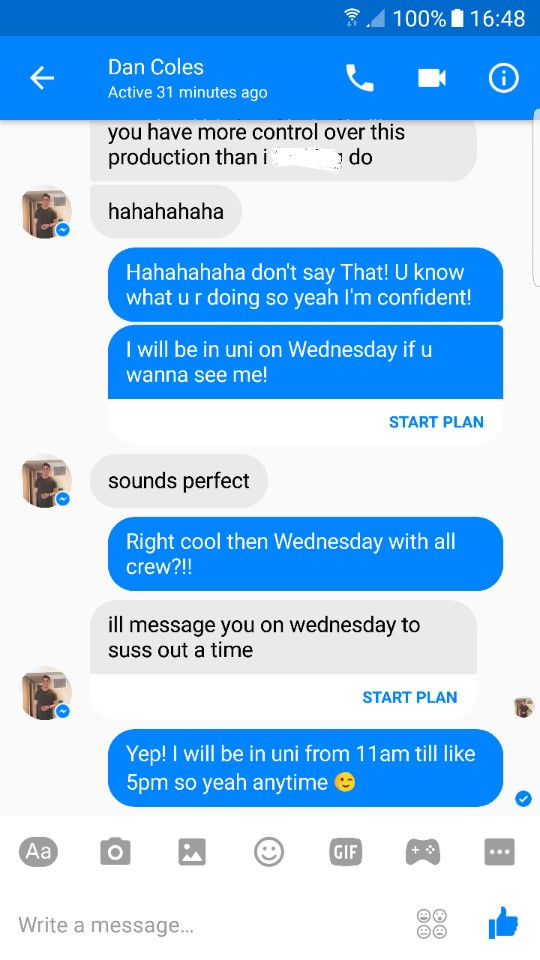Open conversation info via the i icon
540x960 pixels.
pyautogui.click(x=503, y=78)
